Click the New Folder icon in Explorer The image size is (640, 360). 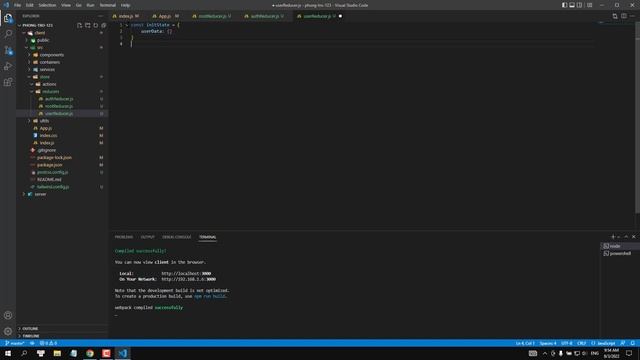pyautogui.click(x=88, y=25)
